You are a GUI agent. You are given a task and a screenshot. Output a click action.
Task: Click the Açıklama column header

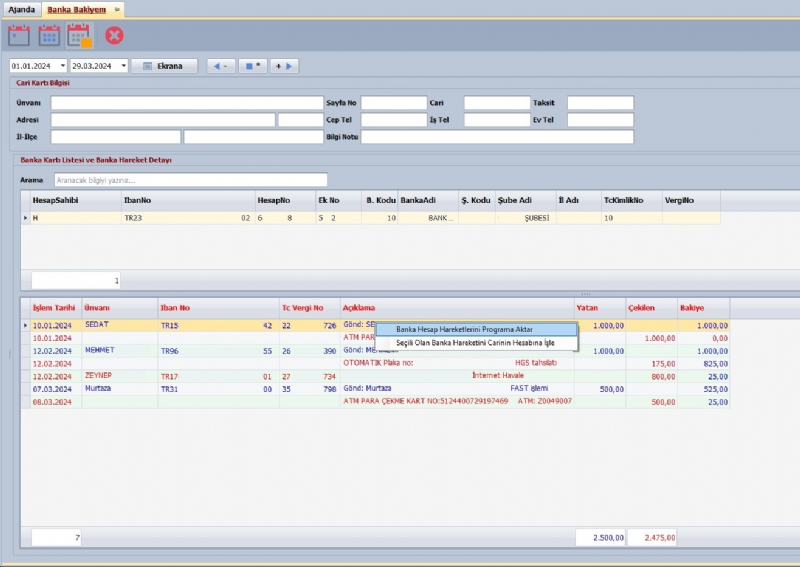click(x=457, y=308)
